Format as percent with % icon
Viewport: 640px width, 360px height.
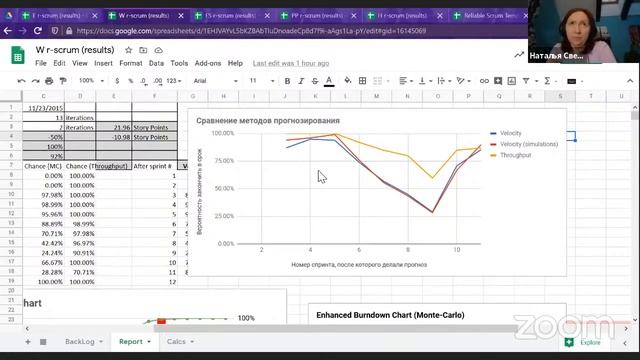coord(131,81)
